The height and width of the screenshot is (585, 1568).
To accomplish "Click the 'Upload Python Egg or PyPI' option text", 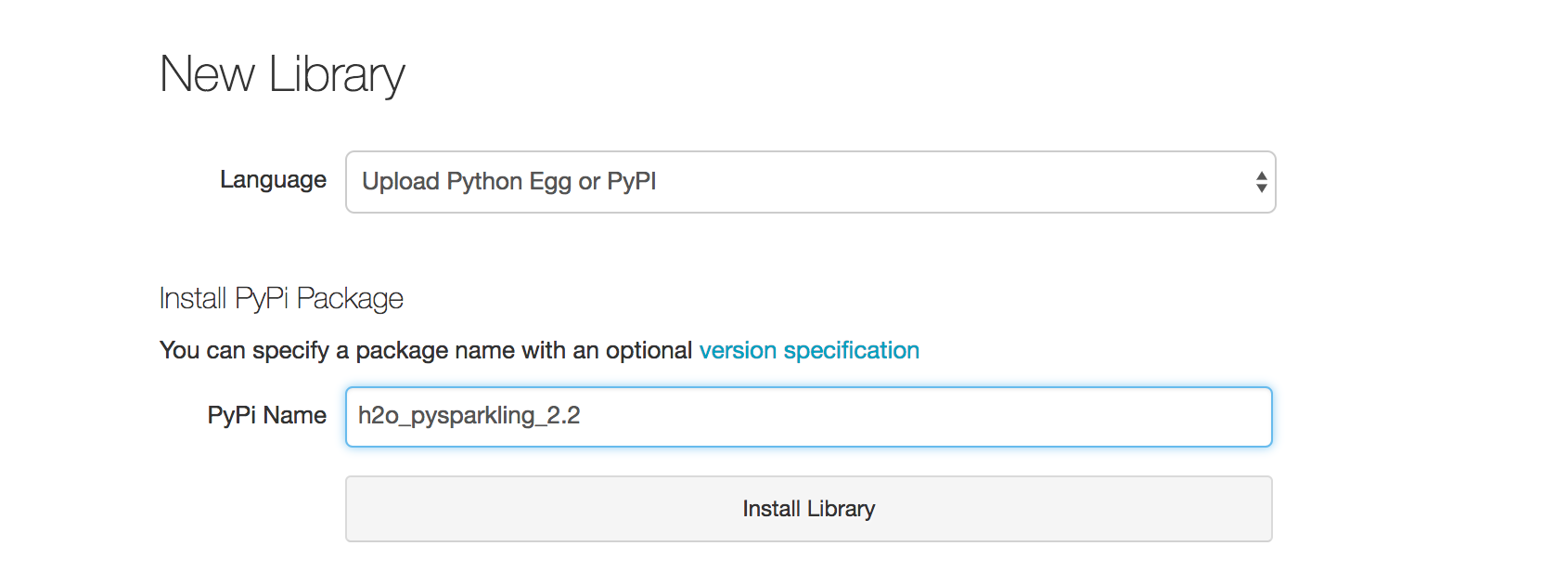I will coord(508,182).
